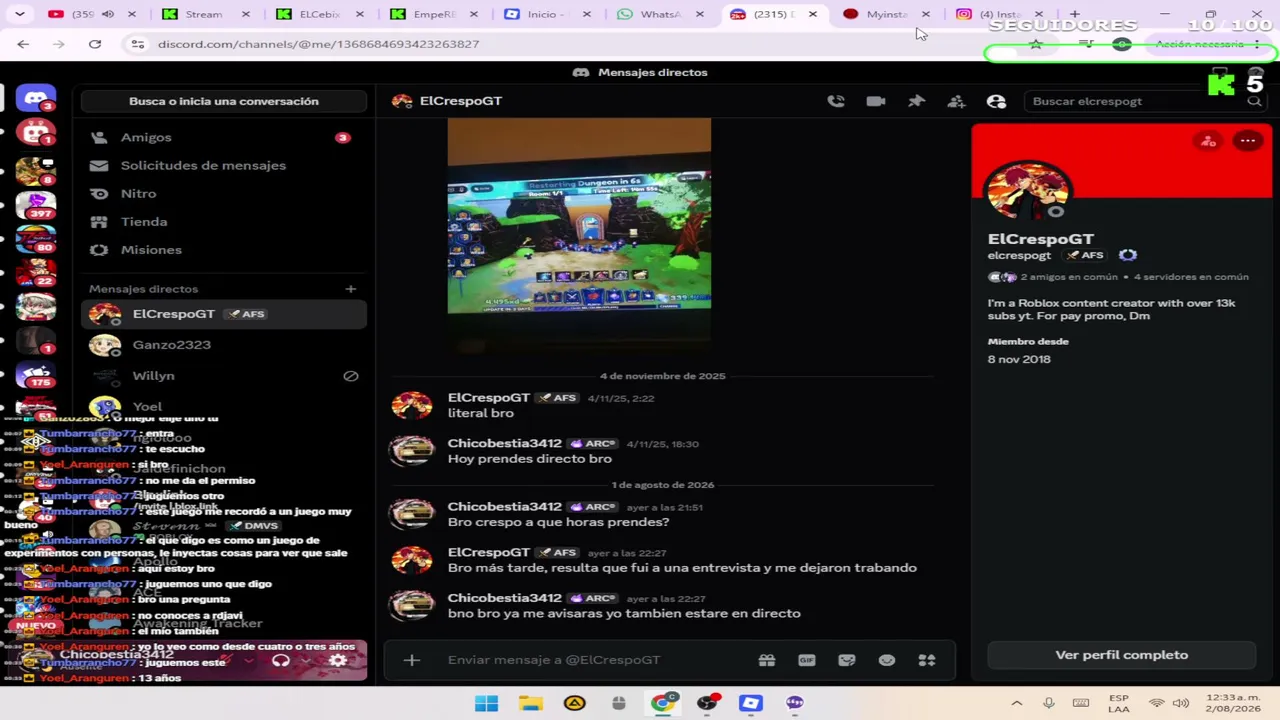Open the sticker picker
The width and height of the screenshot is (1280, 720).
[x=847, y=660]
